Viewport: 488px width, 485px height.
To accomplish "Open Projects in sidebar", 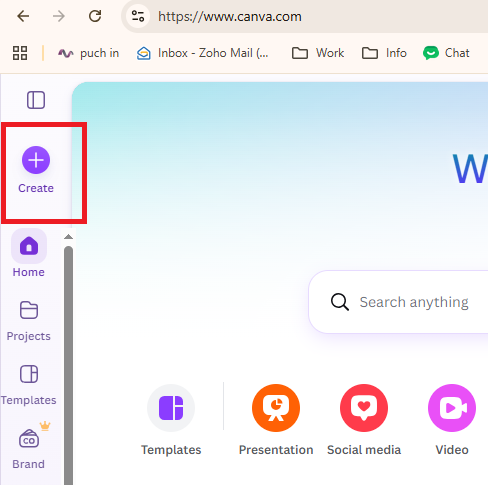I will [29, 321].
